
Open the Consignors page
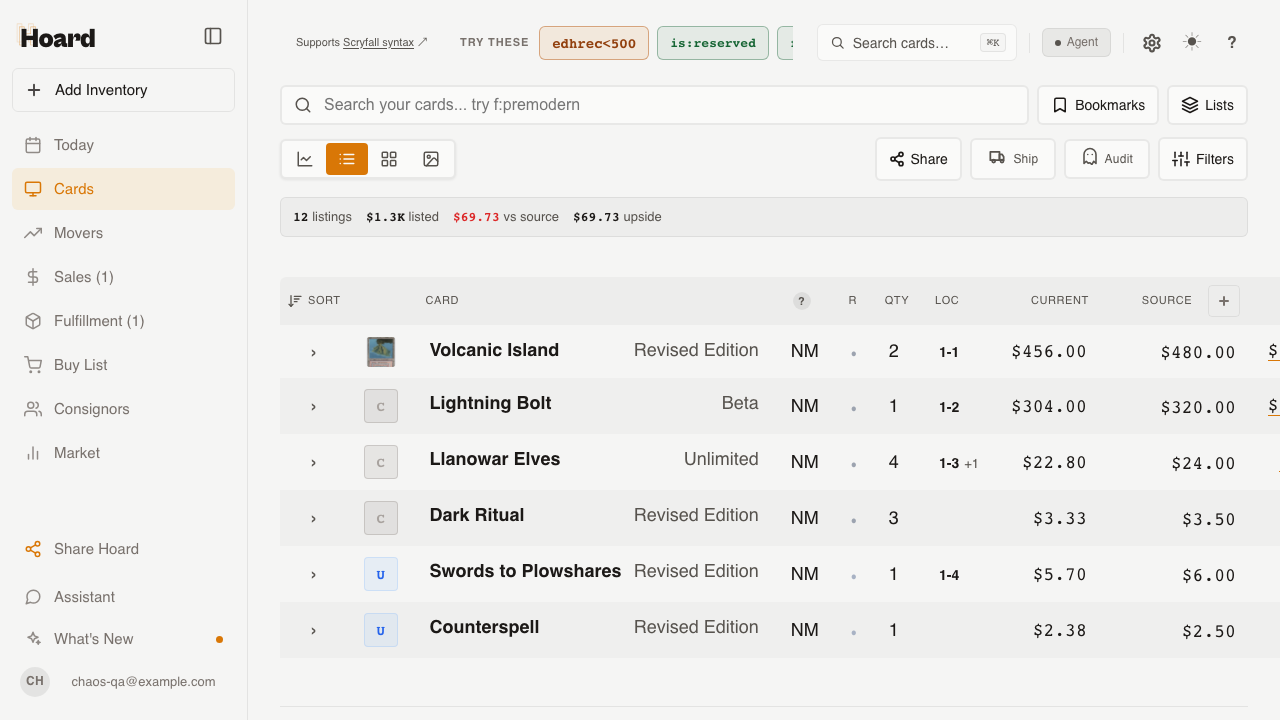tap(123, 409)
